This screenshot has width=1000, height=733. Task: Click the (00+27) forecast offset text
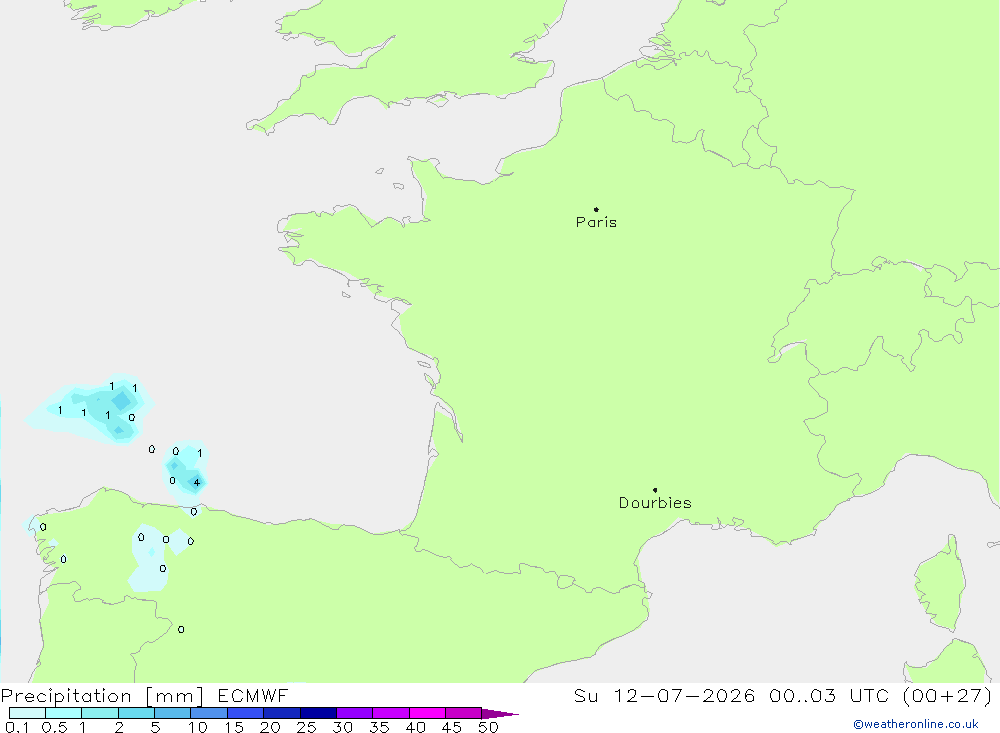click(948, 695)
